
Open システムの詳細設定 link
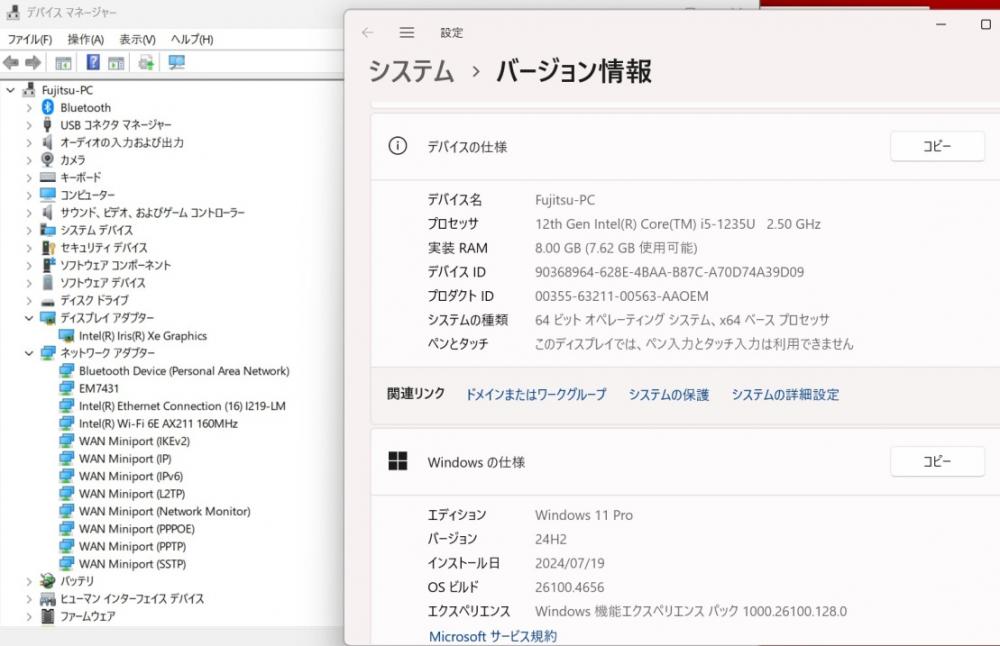(785, 395)
